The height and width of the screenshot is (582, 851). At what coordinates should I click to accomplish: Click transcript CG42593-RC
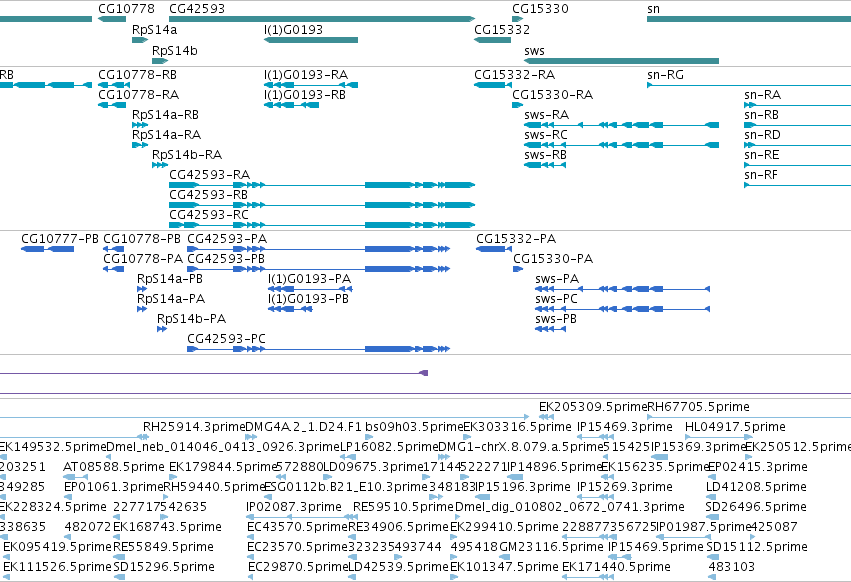tap(322, 225)
